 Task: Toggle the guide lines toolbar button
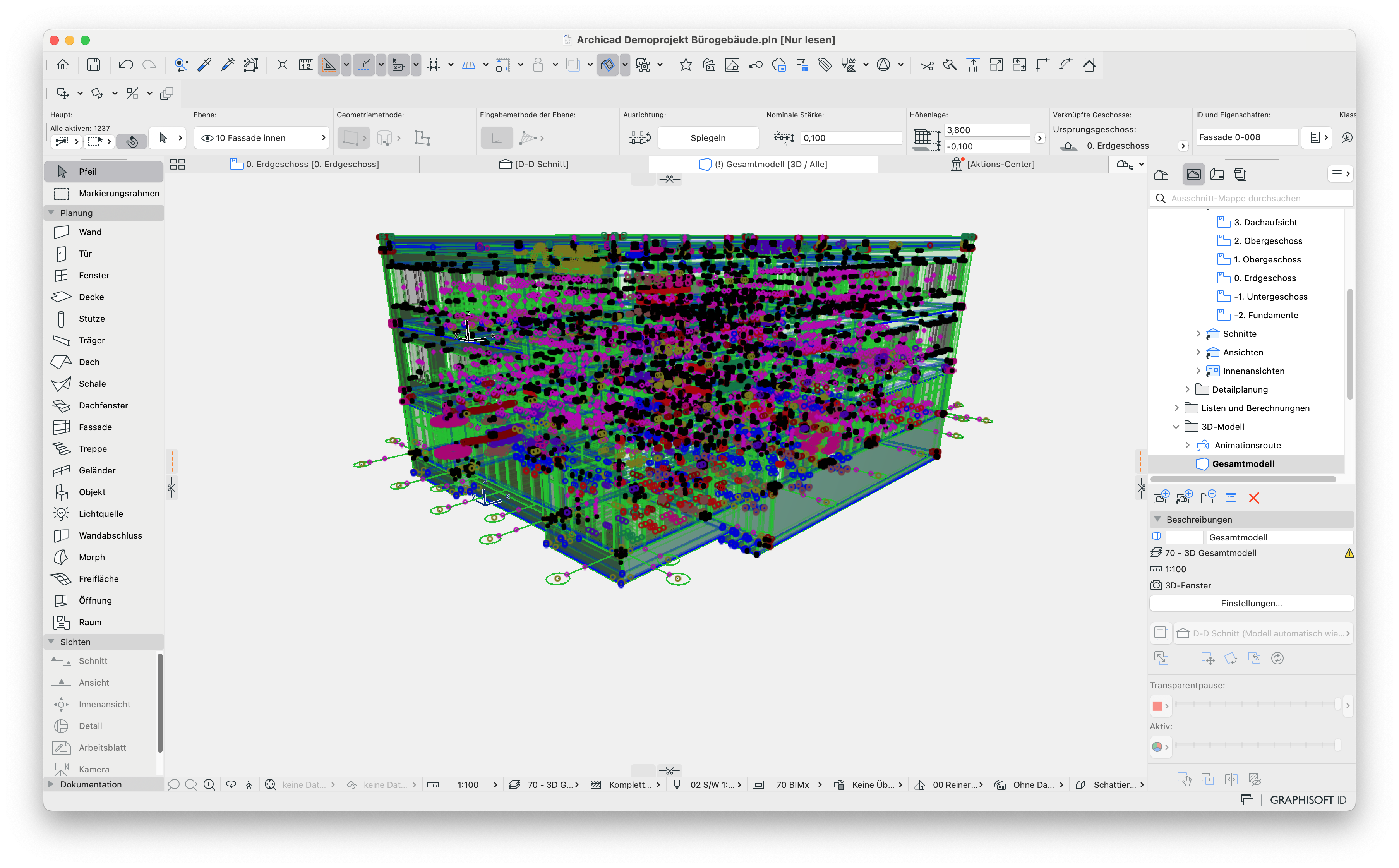[329, 65]
